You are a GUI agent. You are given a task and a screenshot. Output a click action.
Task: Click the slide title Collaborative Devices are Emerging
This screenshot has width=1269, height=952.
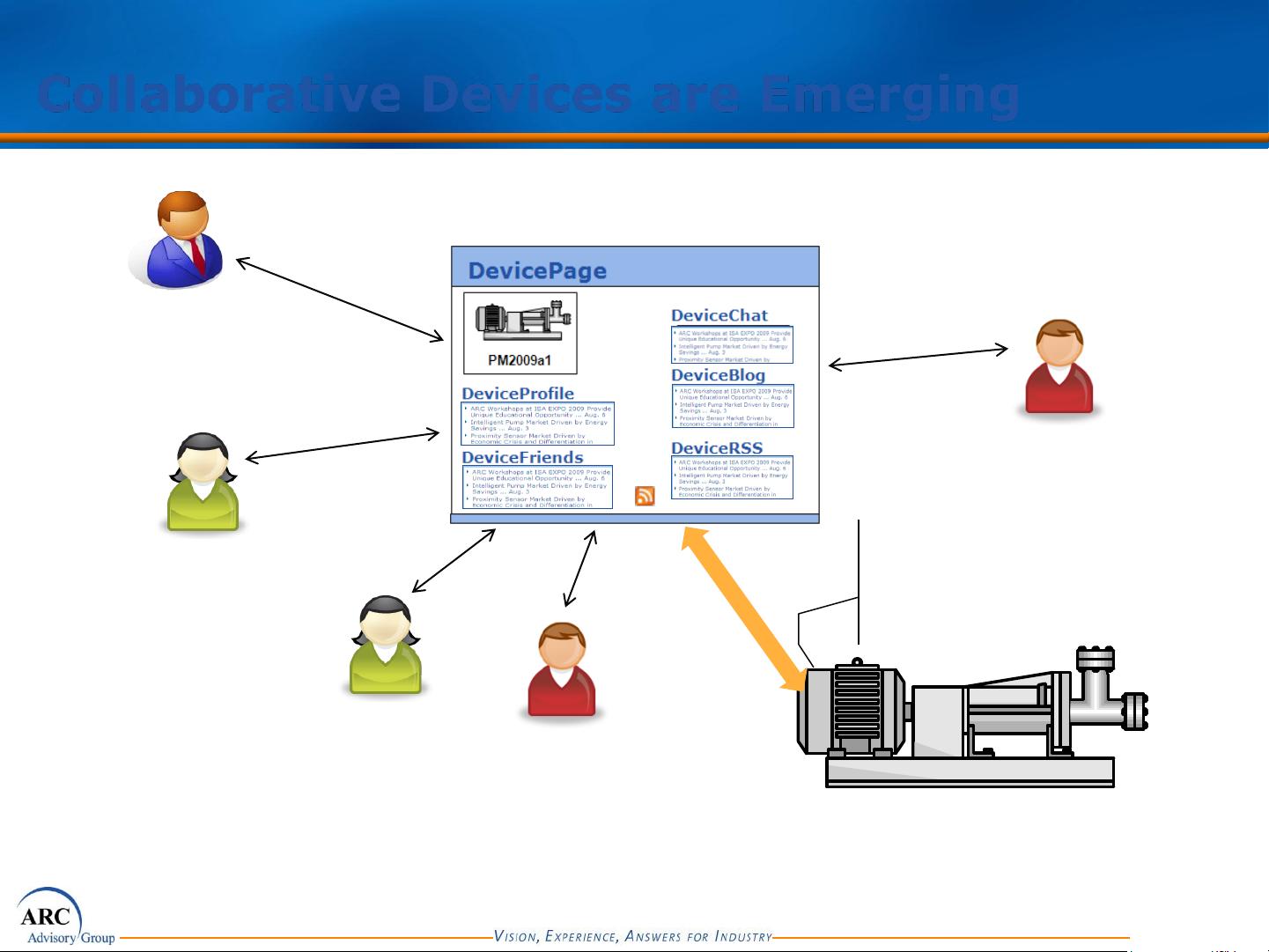(528, 95)
